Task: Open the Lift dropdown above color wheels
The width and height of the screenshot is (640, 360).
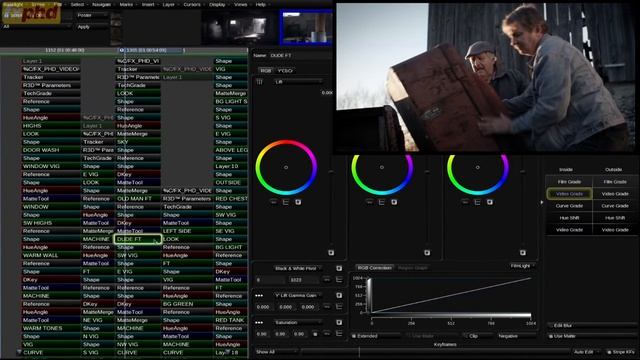Action: (297, 82)
